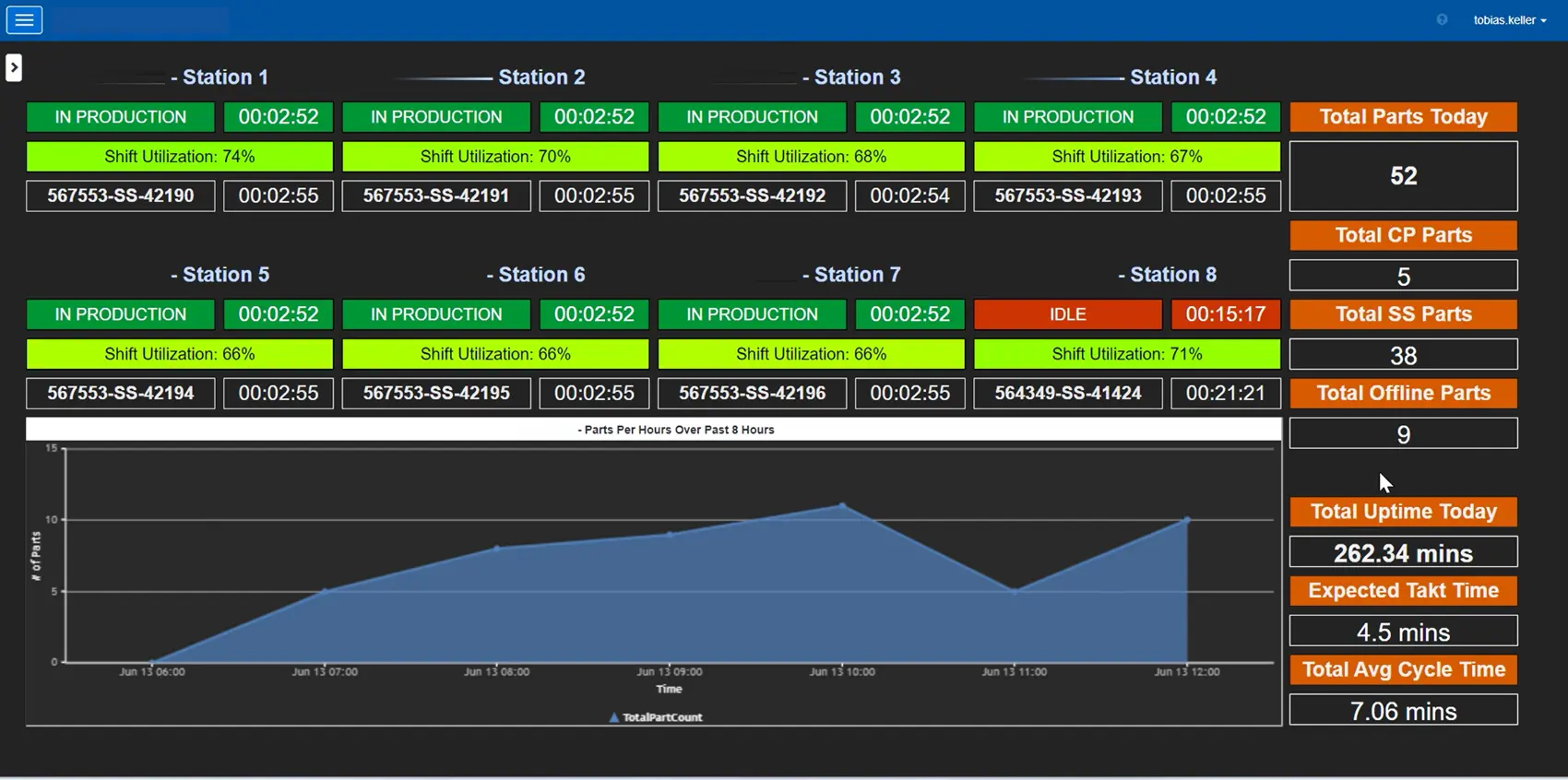
Task: Select the Total Avg Cycle Time header
Action: [x=1403, y=670]
